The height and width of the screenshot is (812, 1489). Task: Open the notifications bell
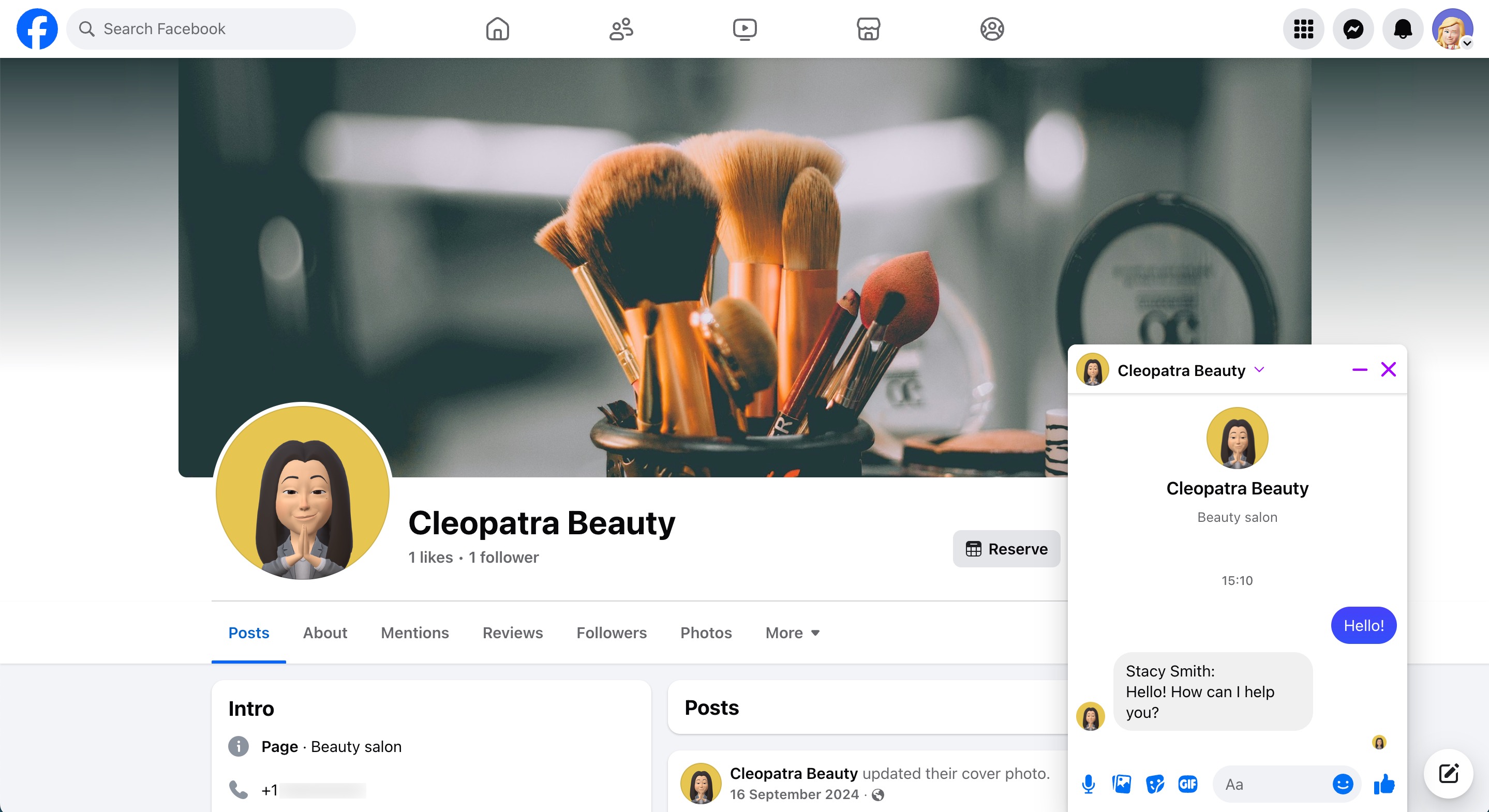[1402, 29]
